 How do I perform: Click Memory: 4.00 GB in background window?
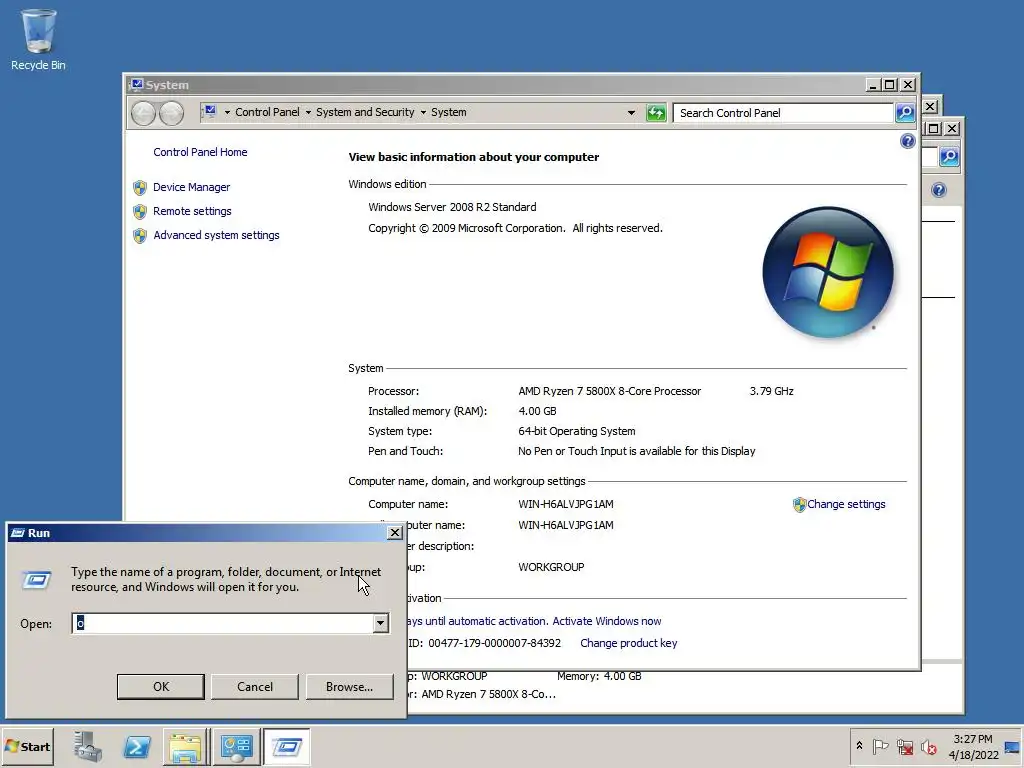tap(599, 677)
